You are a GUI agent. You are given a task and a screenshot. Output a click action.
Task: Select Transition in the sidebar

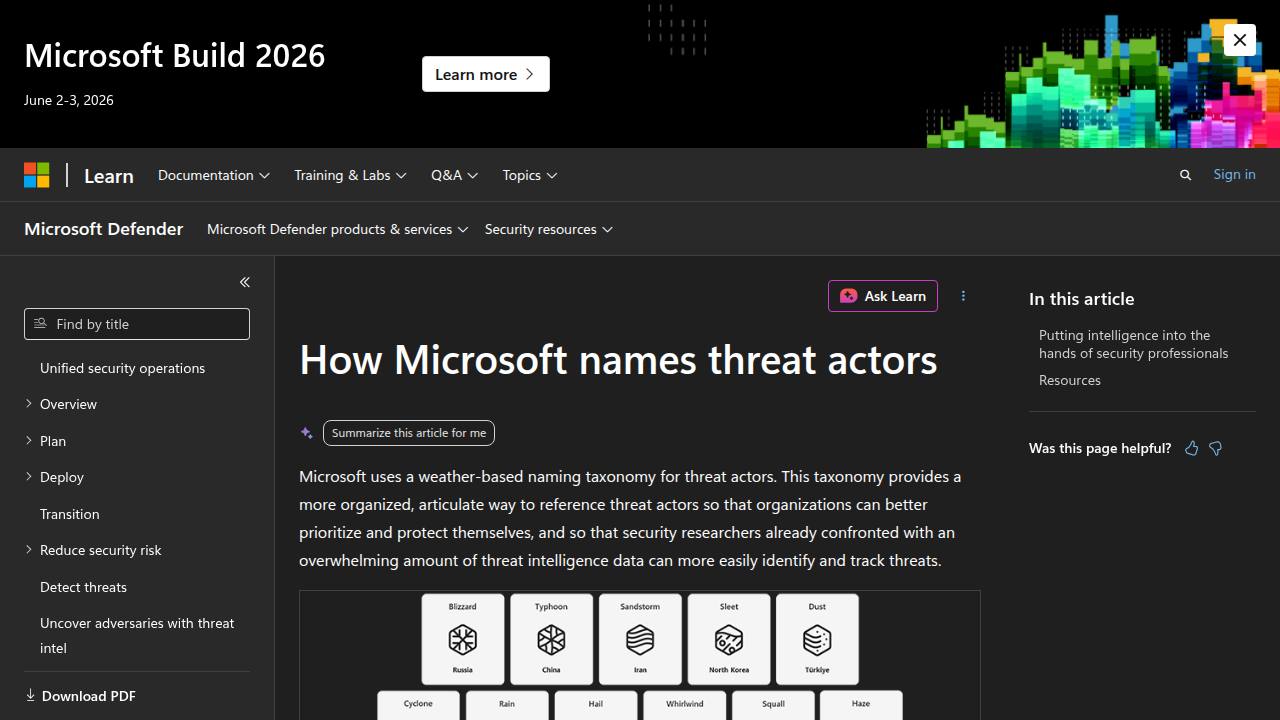pos(70,514)
